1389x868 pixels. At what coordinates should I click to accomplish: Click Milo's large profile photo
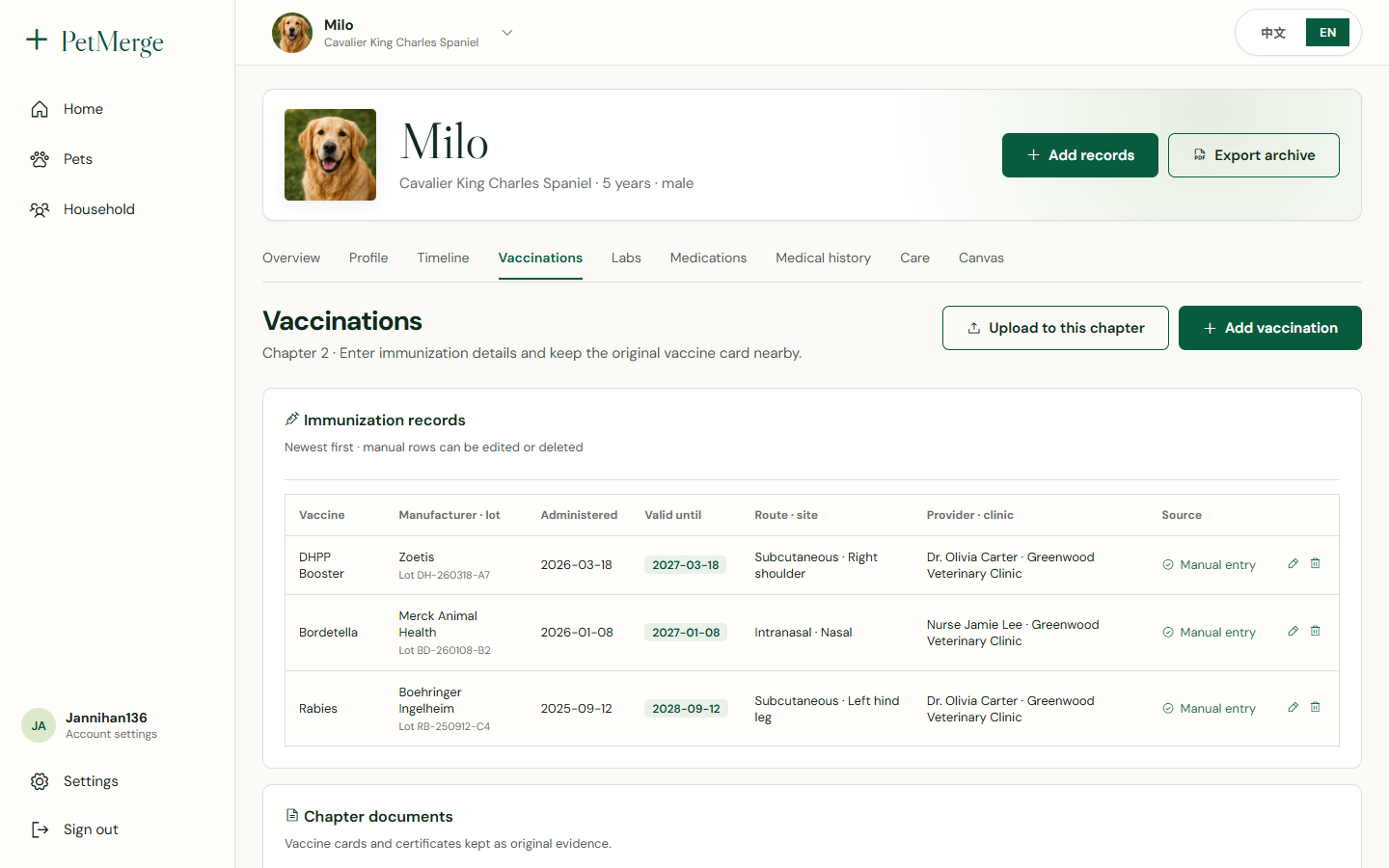click(x=330, y=154)
